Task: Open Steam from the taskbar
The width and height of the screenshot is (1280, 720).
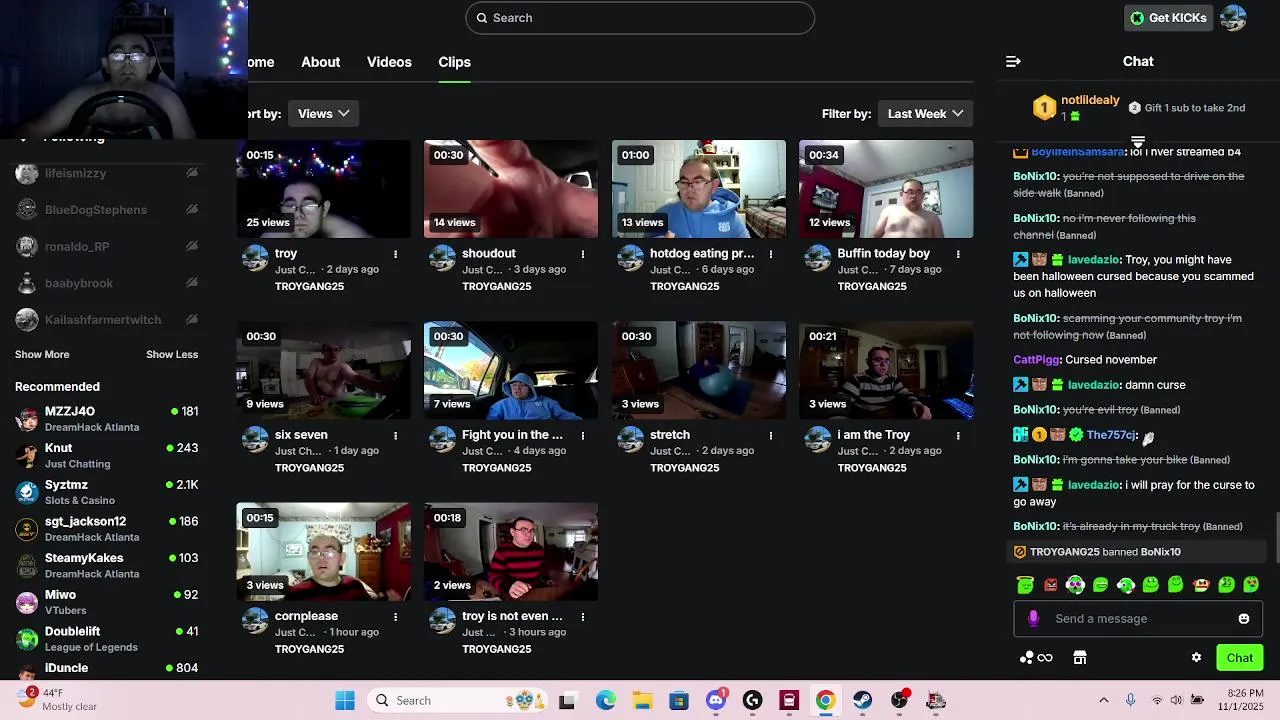Action: (862, 700)
